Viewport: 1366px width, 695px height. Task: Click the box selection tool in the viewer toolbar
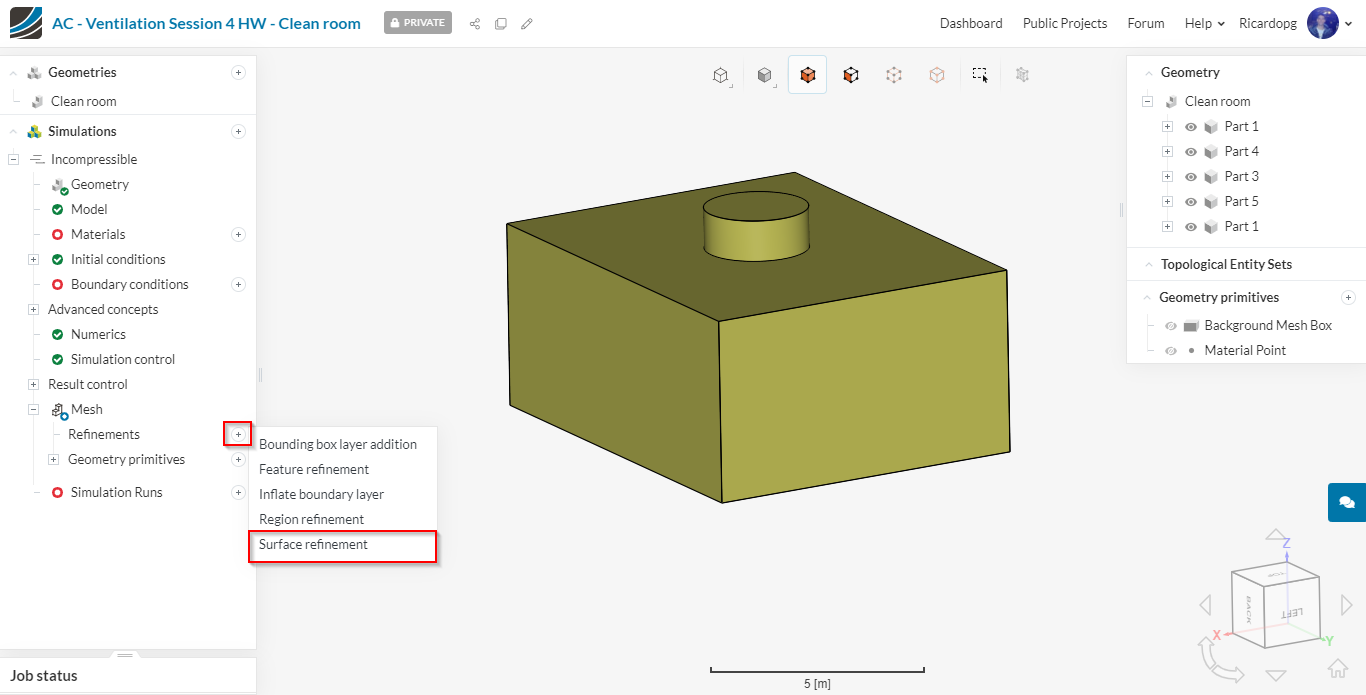pyautogui.click(x=980, y=75)
